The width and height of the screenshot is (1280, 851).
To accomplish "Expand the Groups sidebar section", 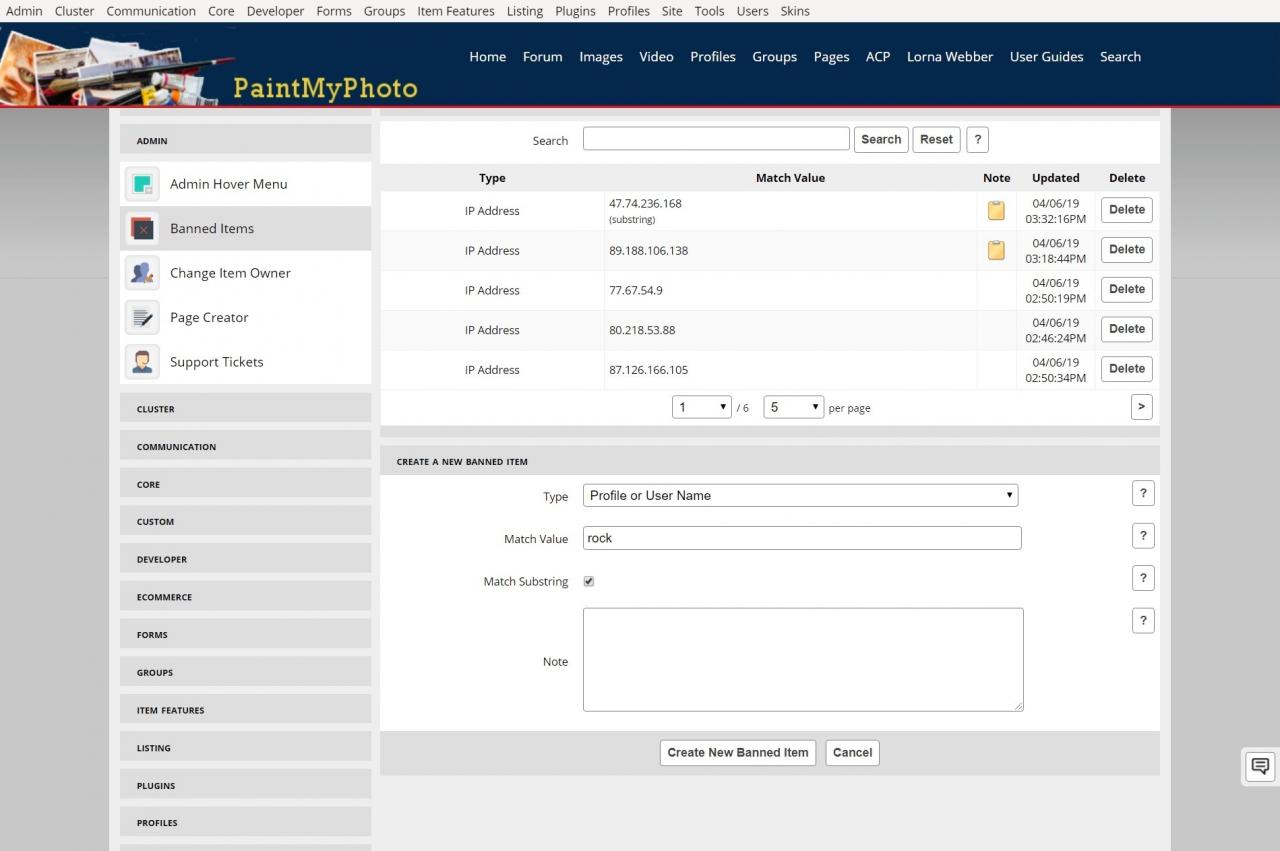I will [245, 672].
